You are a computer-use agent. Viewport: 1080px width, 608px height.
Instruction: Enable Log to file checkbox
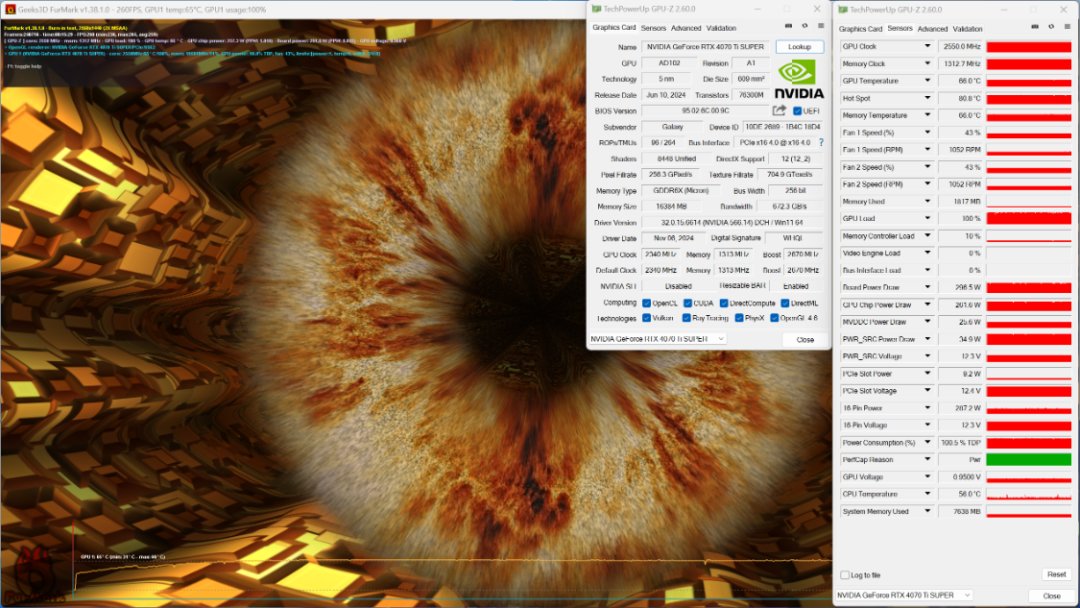tap(845, 575)
